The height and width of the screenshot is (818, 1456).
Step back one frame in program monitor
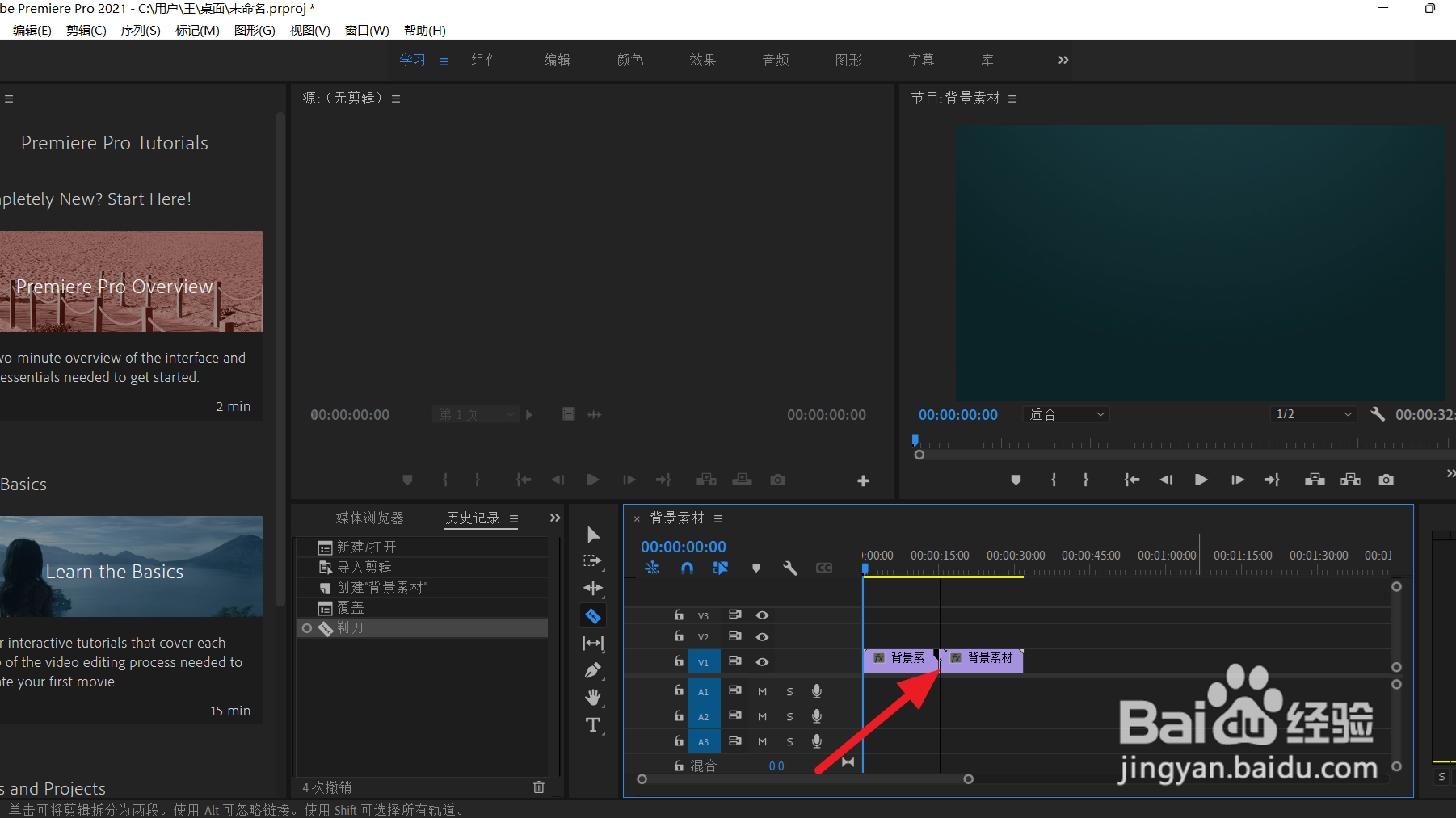click(1166, 480)
